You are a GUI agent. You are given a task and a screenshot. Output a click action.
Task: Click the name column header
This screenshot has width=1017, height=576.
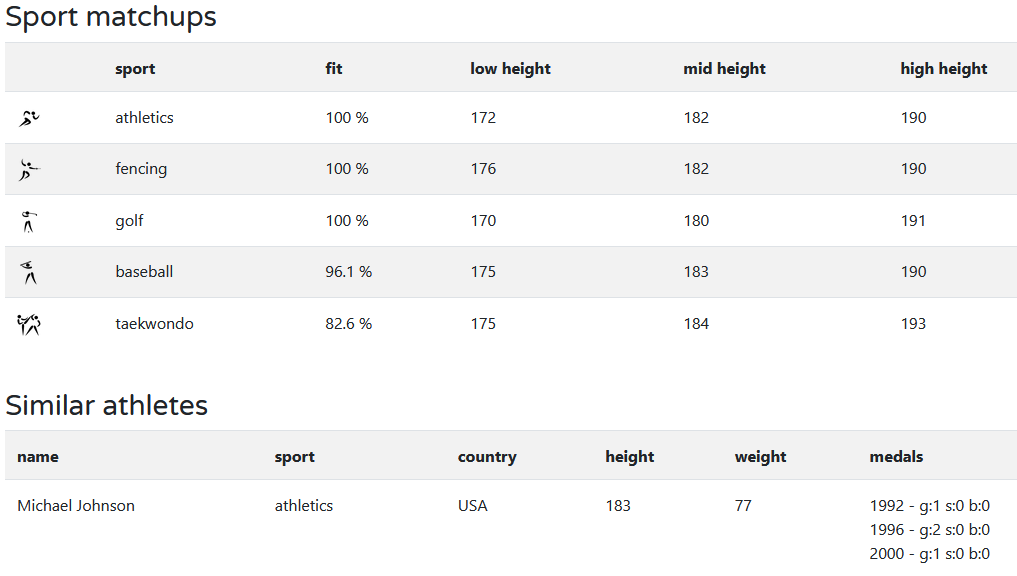38,457
